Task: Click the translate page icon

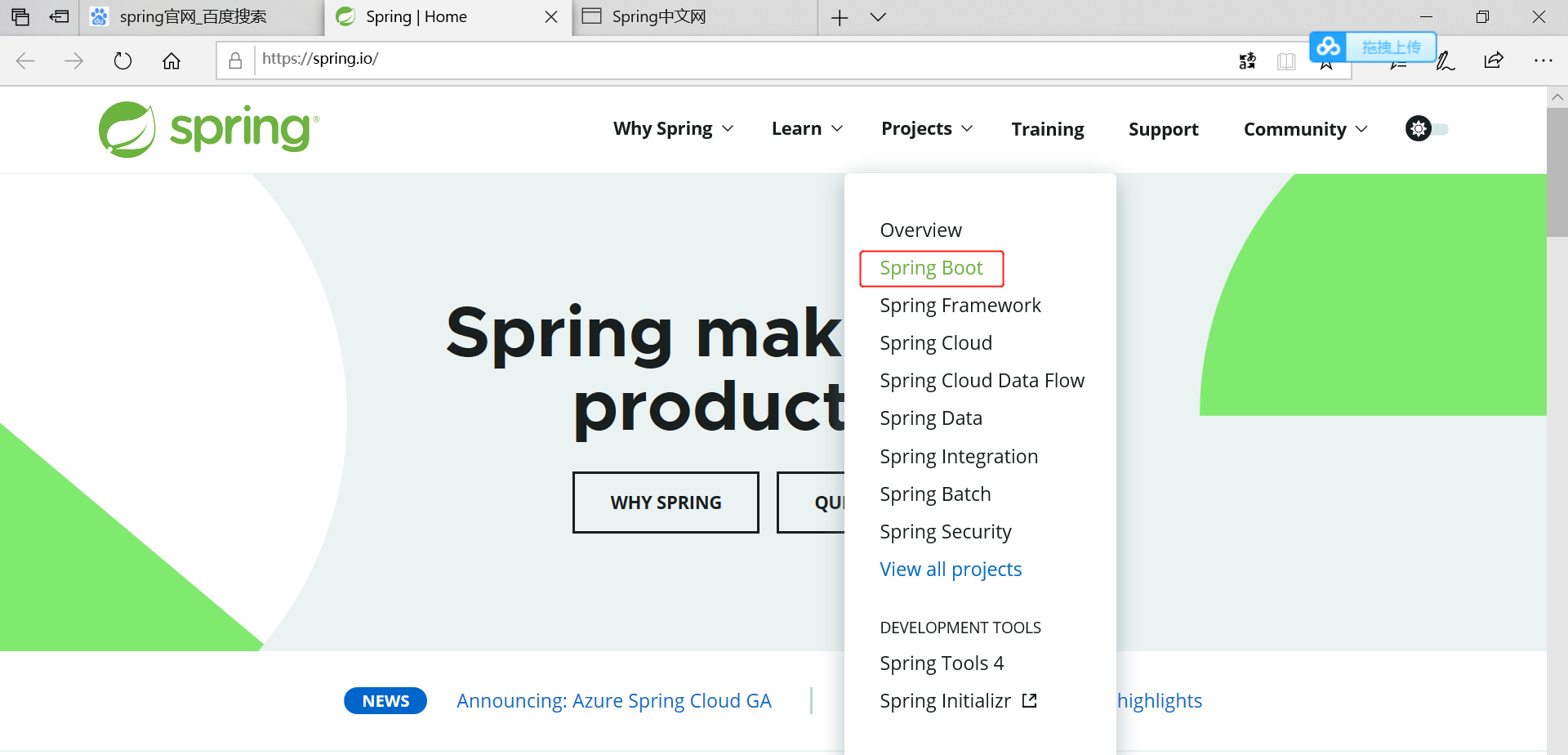Action: [x=1247, y=60]
